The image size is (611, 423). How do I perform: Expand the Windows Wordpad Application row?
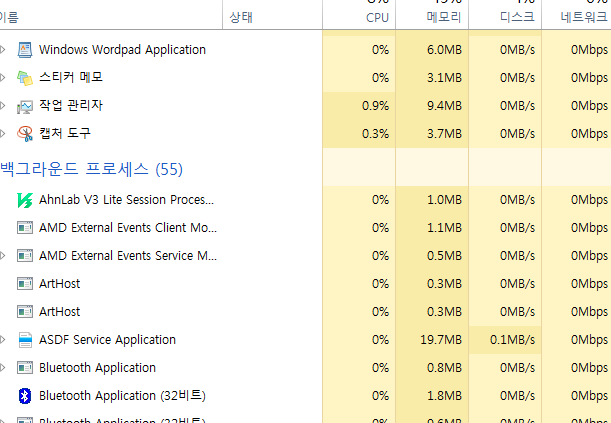(3, 50)
